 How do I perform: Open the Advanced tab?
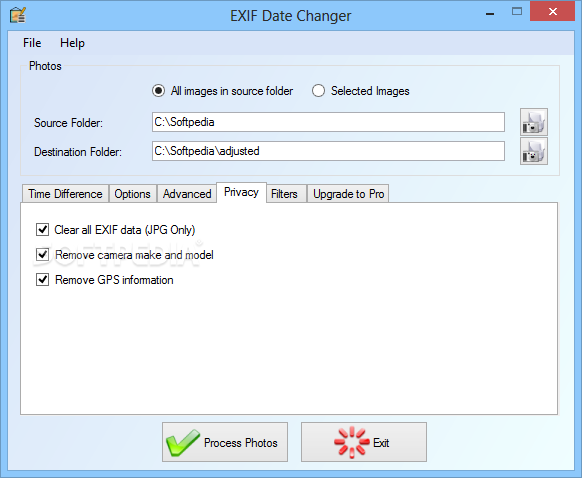pyautogui.click(x=187, y=194)
